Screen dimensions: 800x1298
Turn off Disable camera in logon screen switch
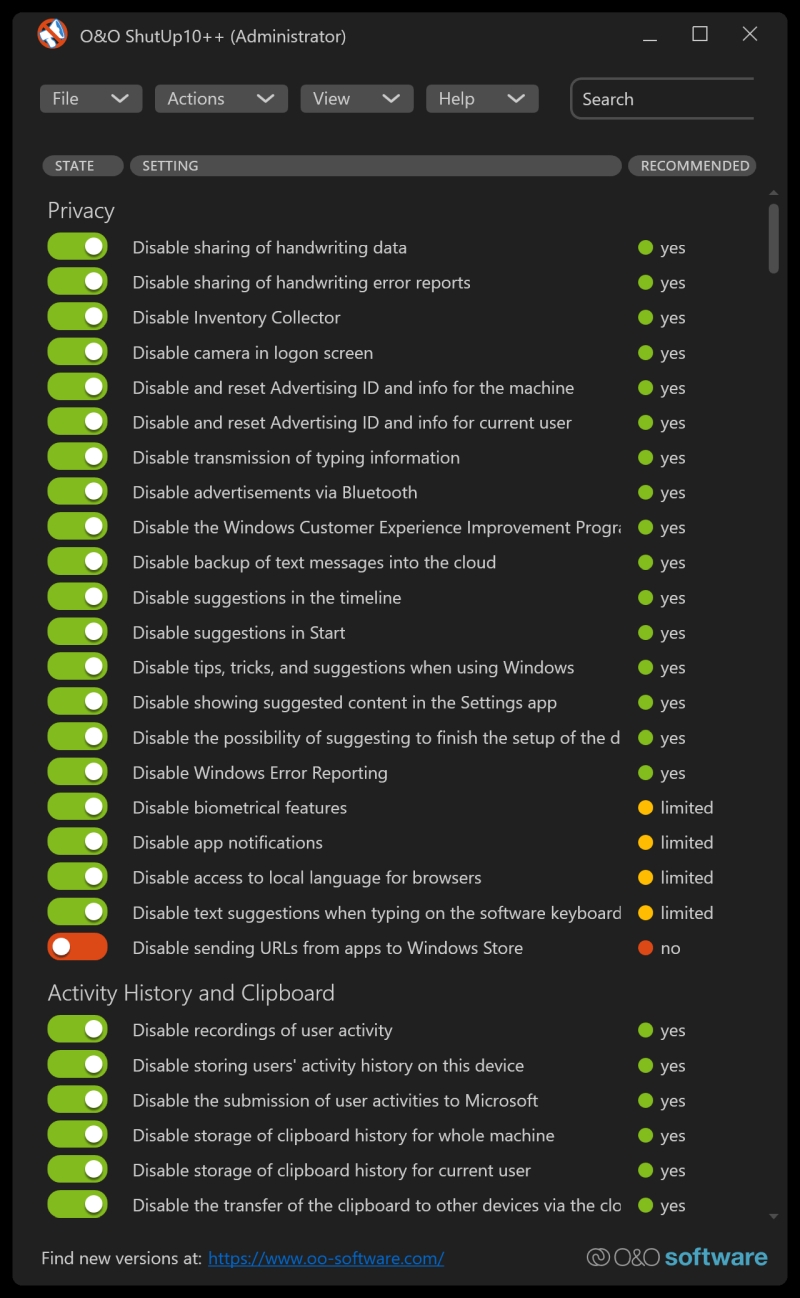(77, 352)
